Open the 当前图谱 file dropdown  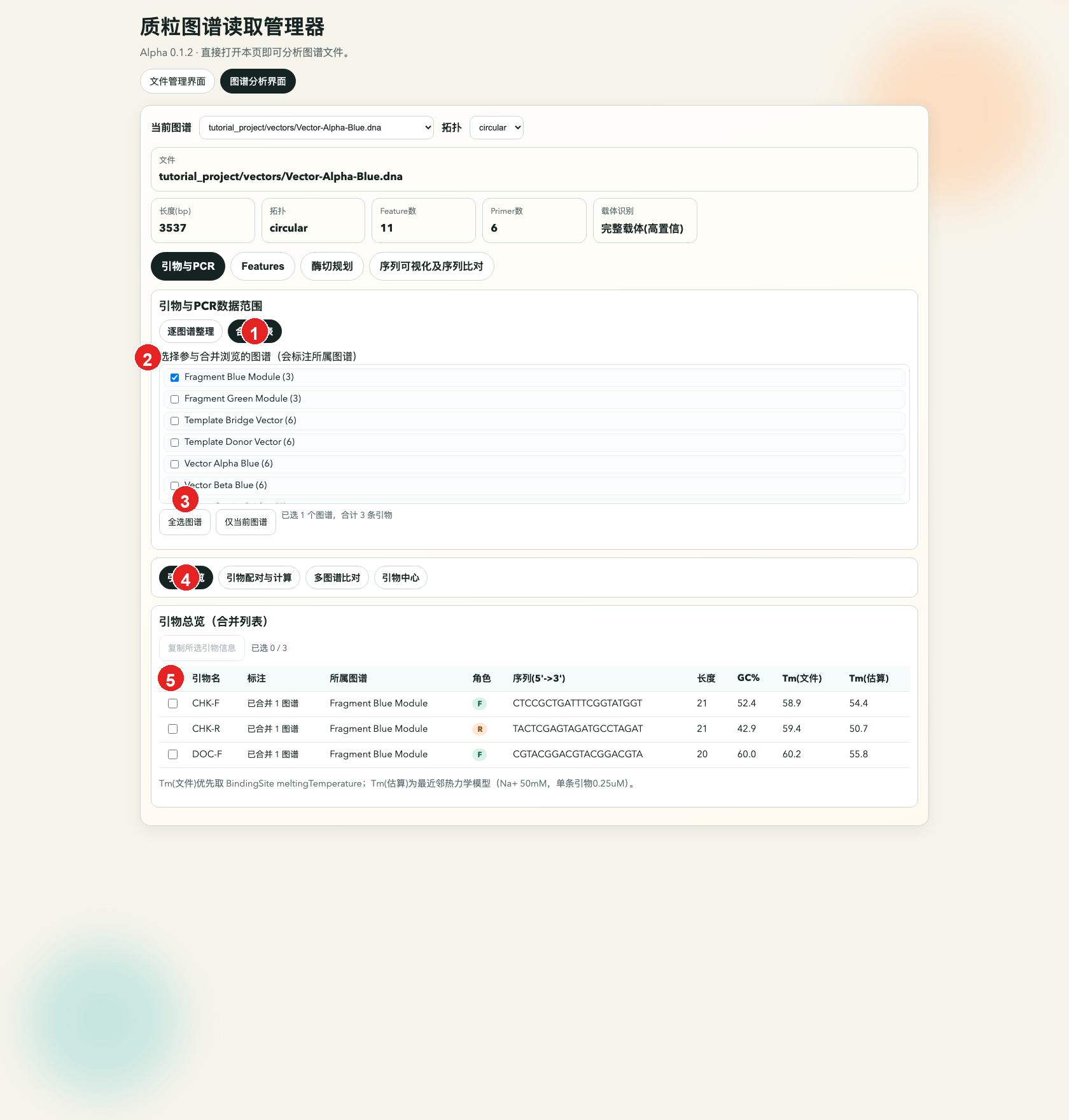click(x=316, y=128)
